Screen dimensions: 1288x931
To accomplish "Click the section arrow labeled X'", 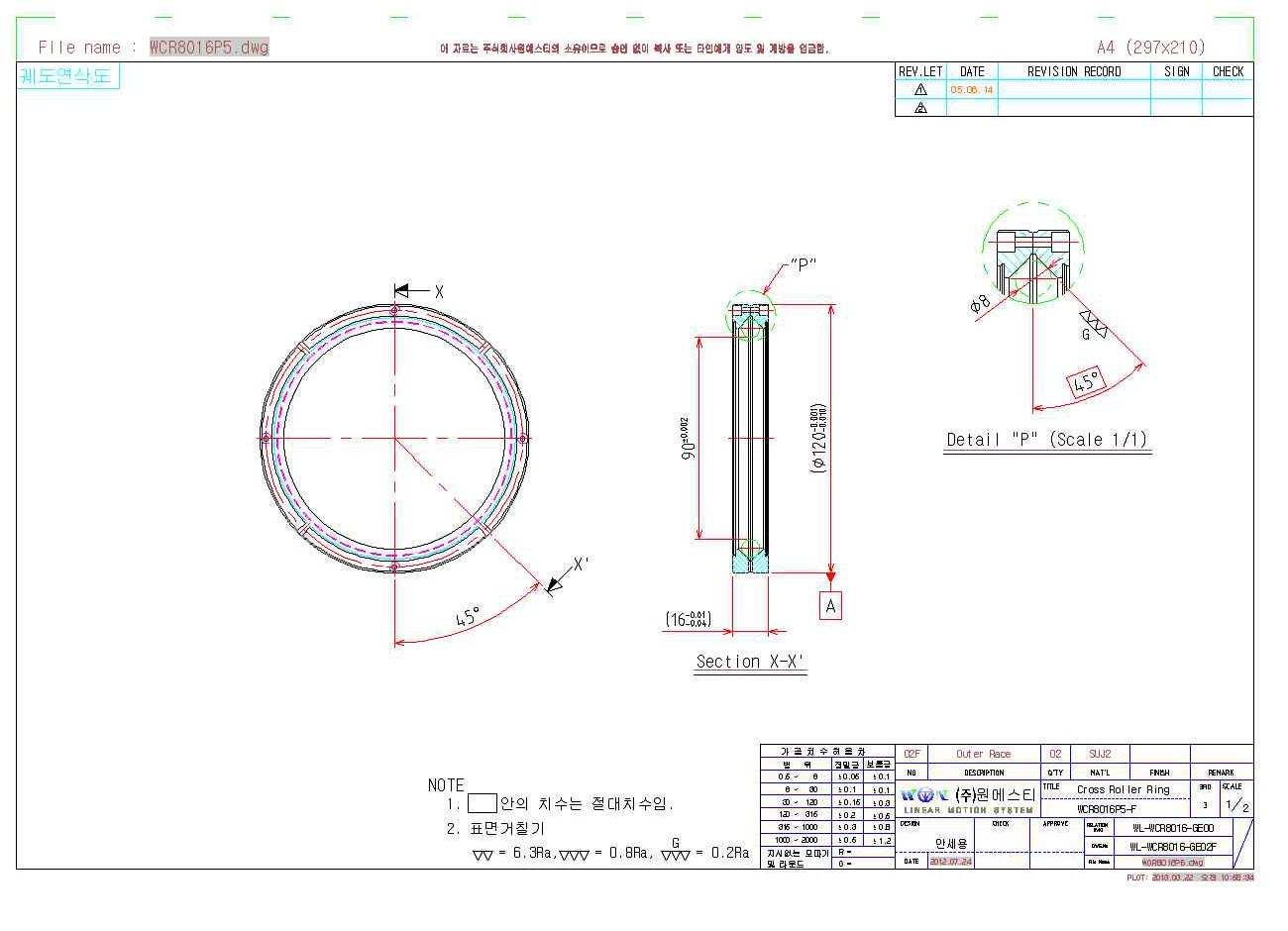I will point(570,574).
